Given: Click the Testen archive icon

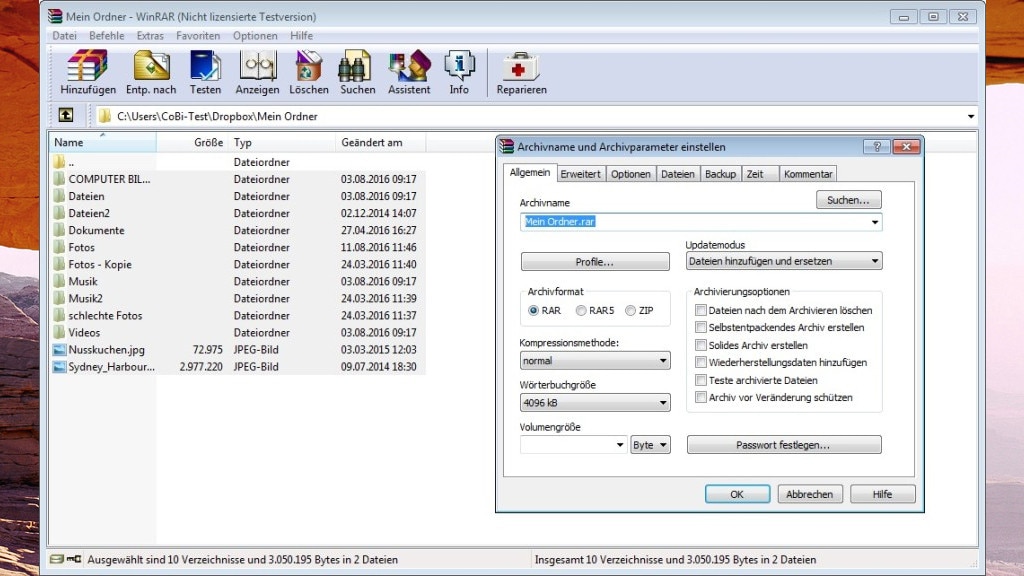Looking at the screenshot, I should point(206,66).
